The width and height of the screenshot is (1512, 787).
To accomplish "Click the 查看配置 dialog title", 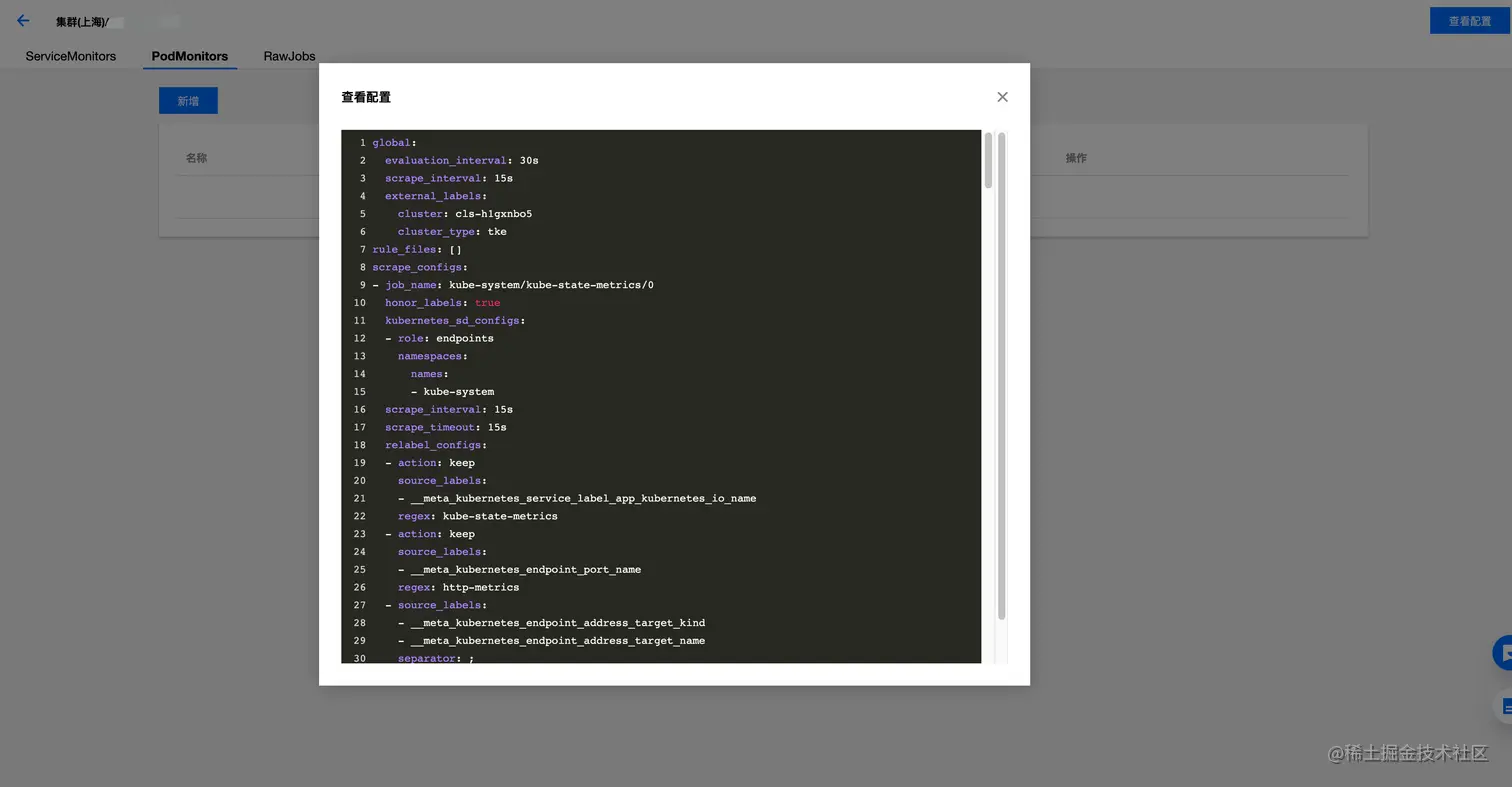I will (x=366, y=97).
